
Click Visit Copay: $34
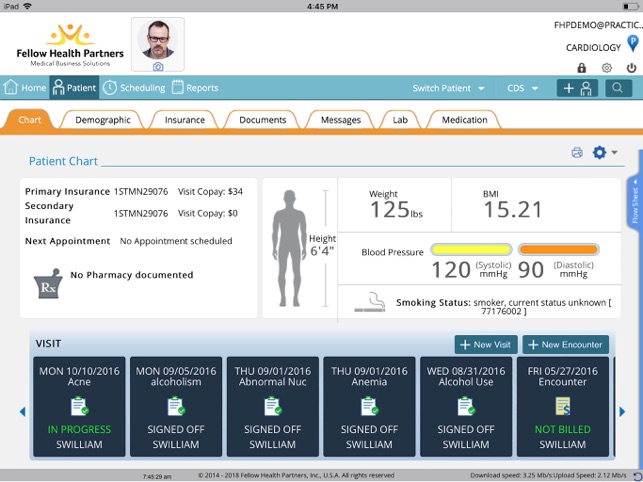[210, 192]
